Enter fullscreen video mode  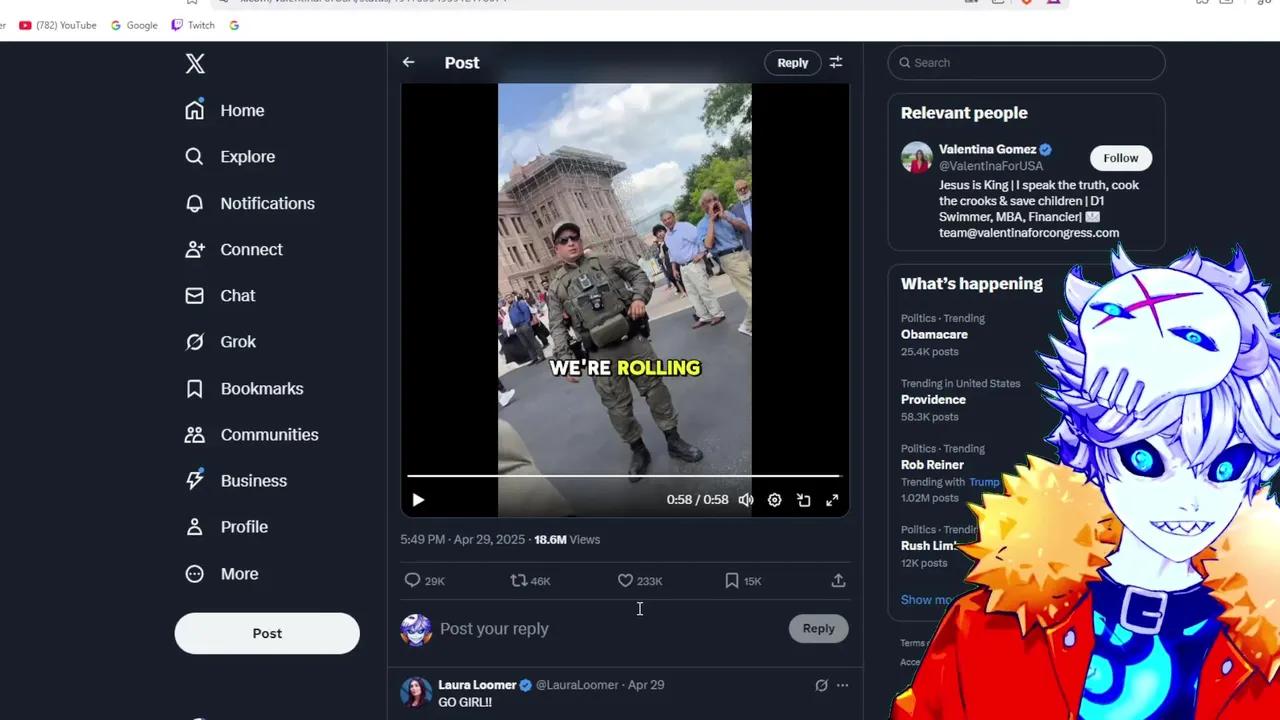coord(832,500)
